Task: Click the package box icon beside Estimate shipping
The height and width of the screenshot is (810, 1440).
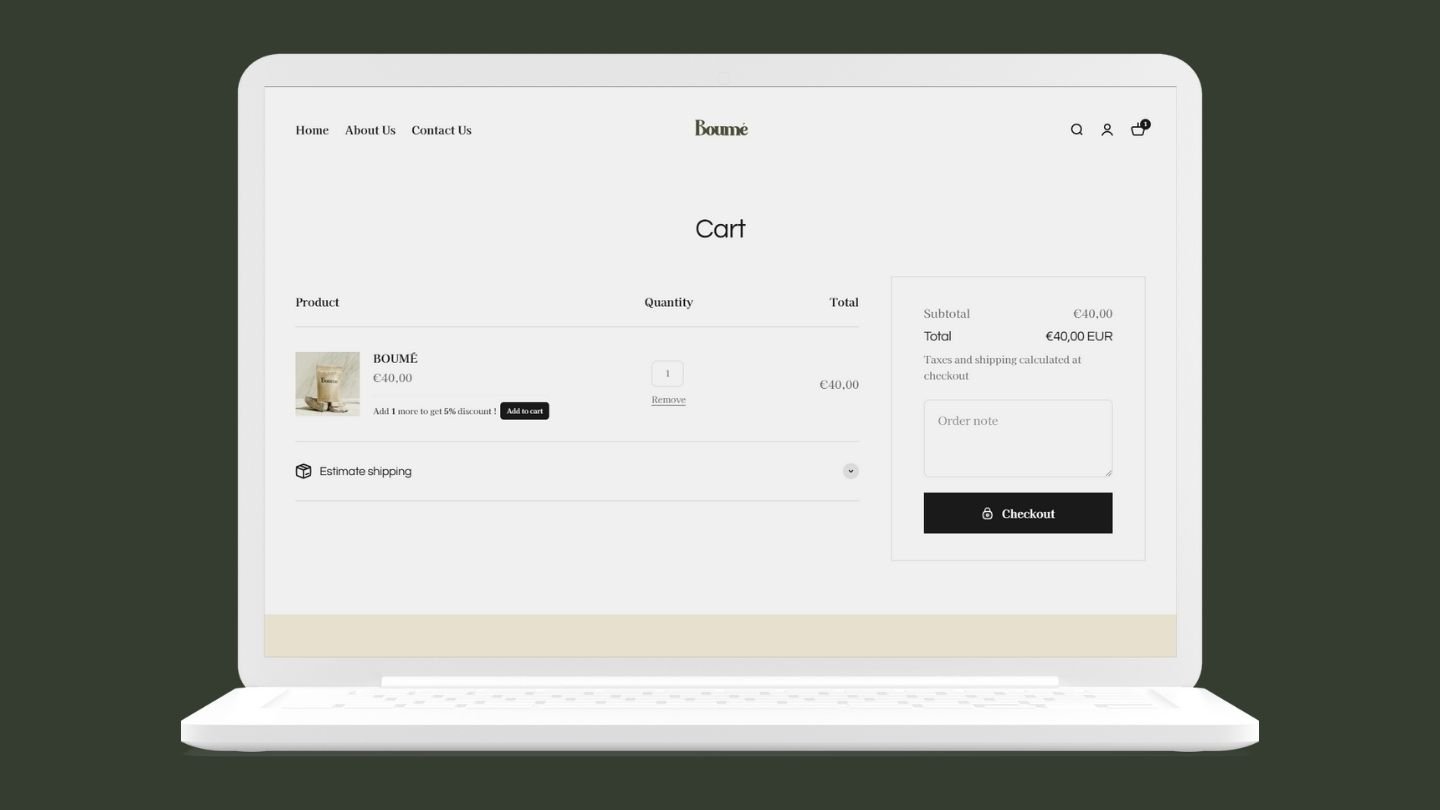Action: [303, 471]
